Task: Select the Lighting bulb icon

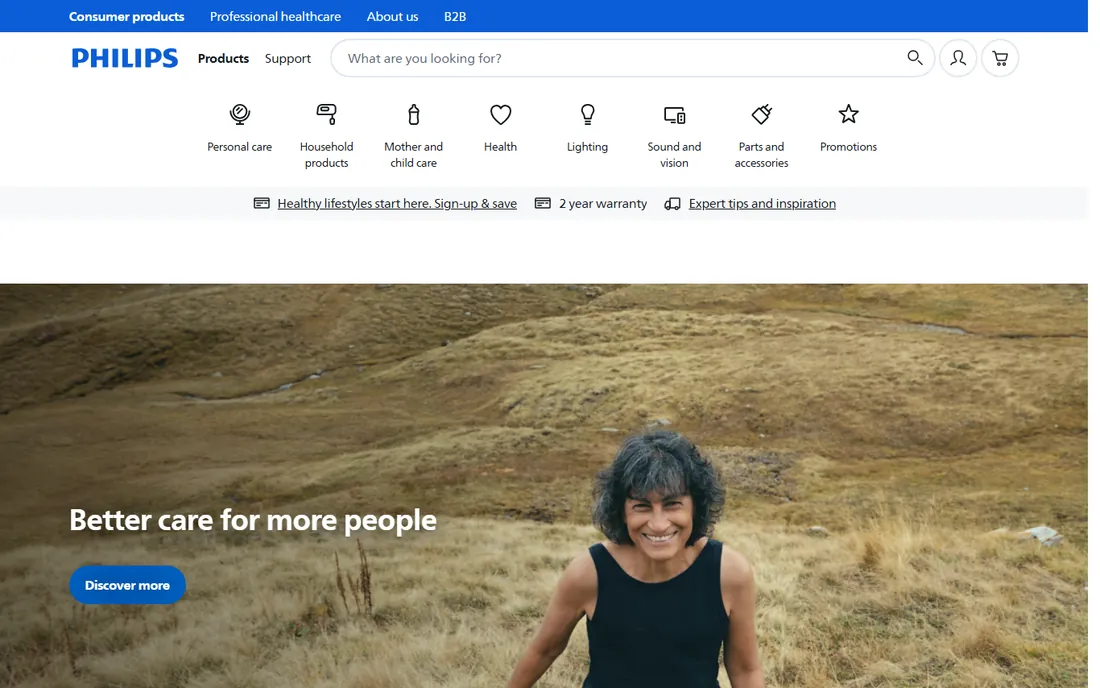Action: pos(587,114)
